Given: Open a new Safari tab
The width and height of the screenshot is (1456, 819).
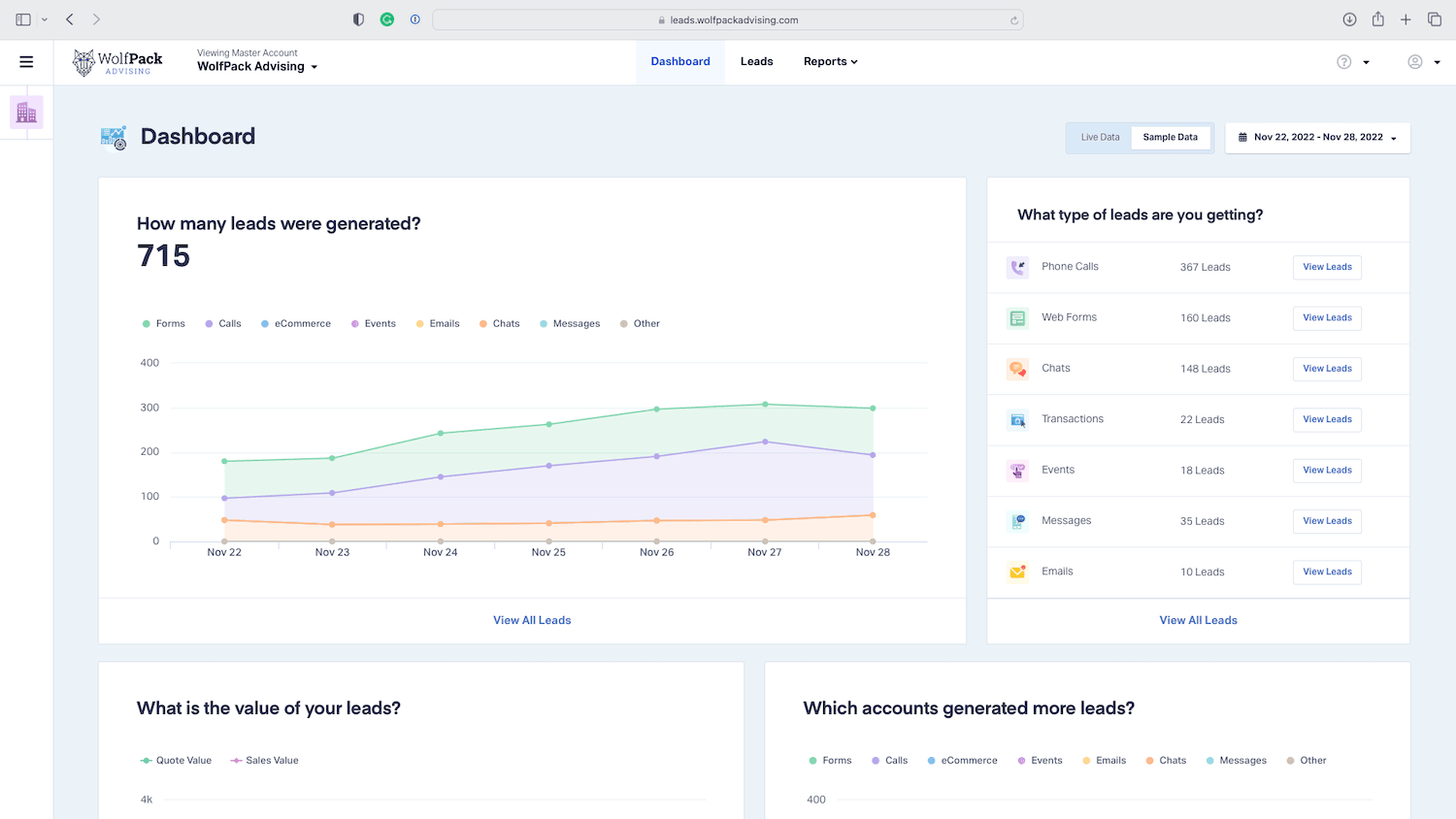Looking at the screenshot, I should [1406, 19].
